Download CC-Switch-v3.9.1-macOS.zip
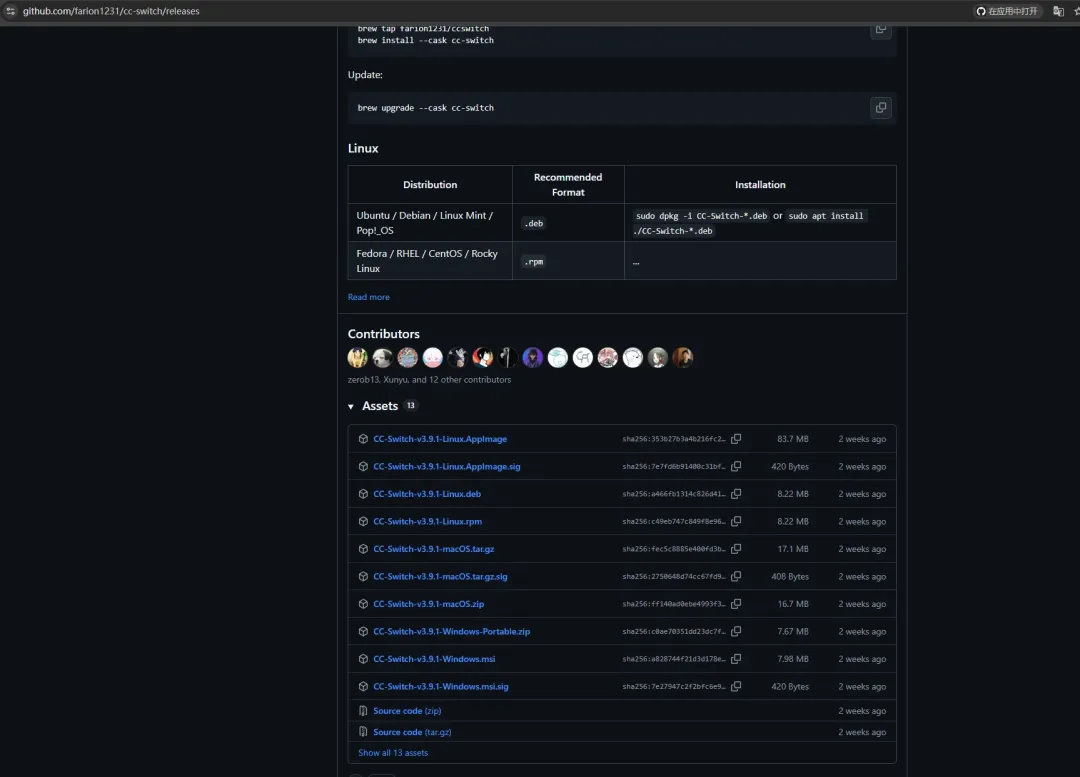 429,604
